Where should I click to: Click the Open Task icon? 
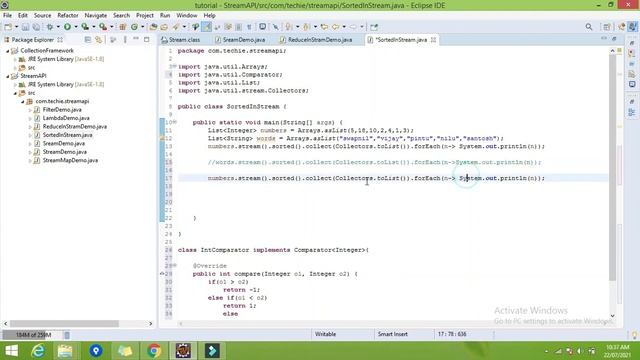pos(164,27)
